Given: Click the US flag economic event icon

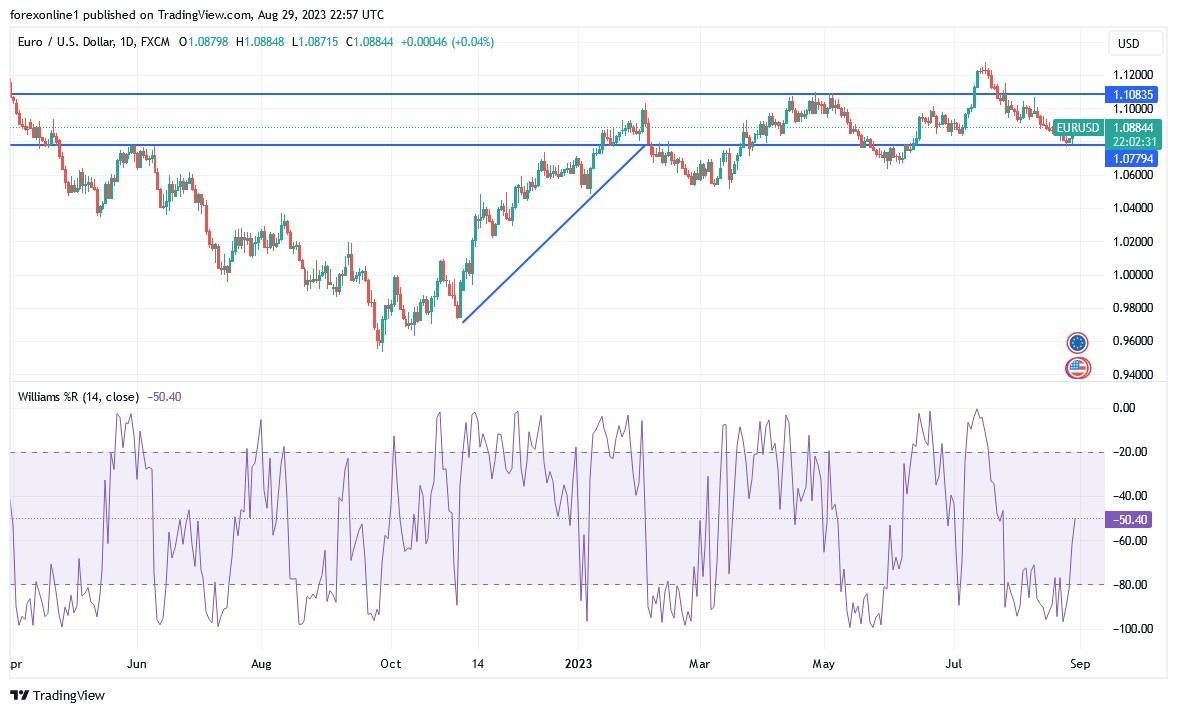Looking at the screenshot, I should pos(1077,368).
